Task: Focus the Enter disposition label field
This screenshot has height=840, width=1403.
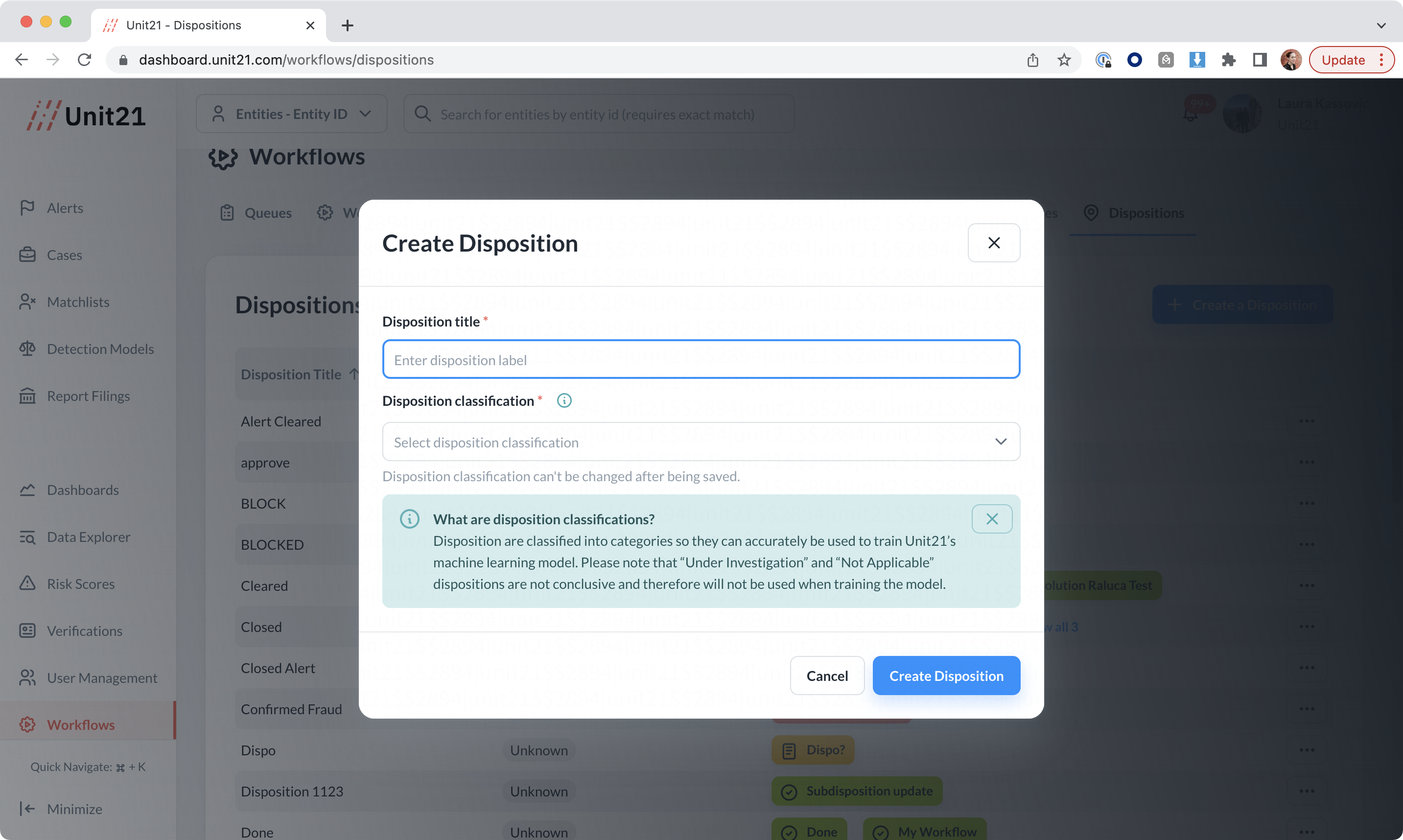Action: point(701,359)
